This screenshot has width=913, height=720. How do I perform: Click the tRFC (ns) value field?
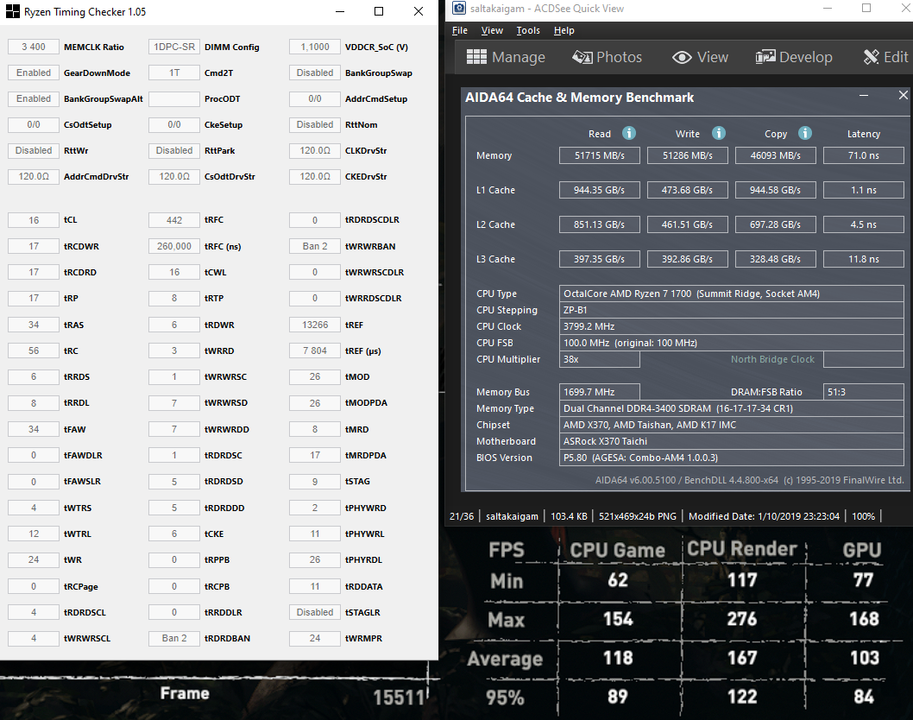[174, 246]
